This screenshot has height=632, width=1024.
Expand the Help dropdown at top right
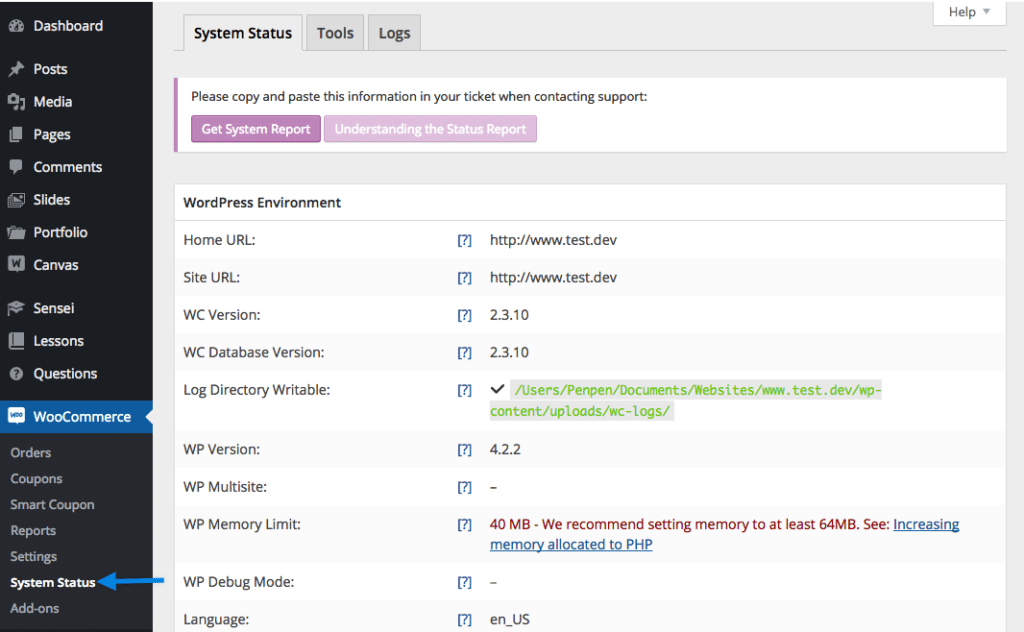tap(968, 12)
